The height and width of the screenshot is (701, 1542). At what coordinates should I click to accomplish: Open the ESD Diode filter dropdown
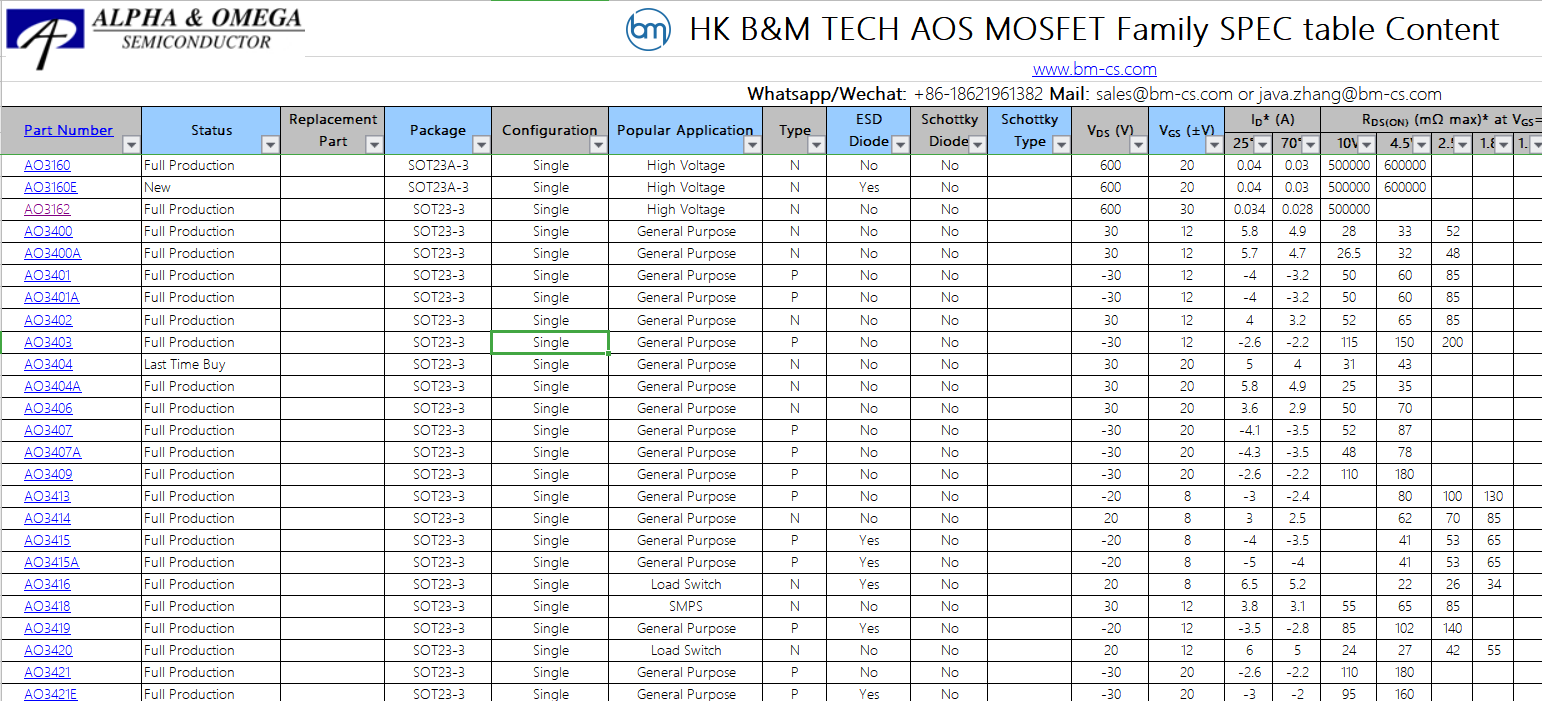[900, 146]
